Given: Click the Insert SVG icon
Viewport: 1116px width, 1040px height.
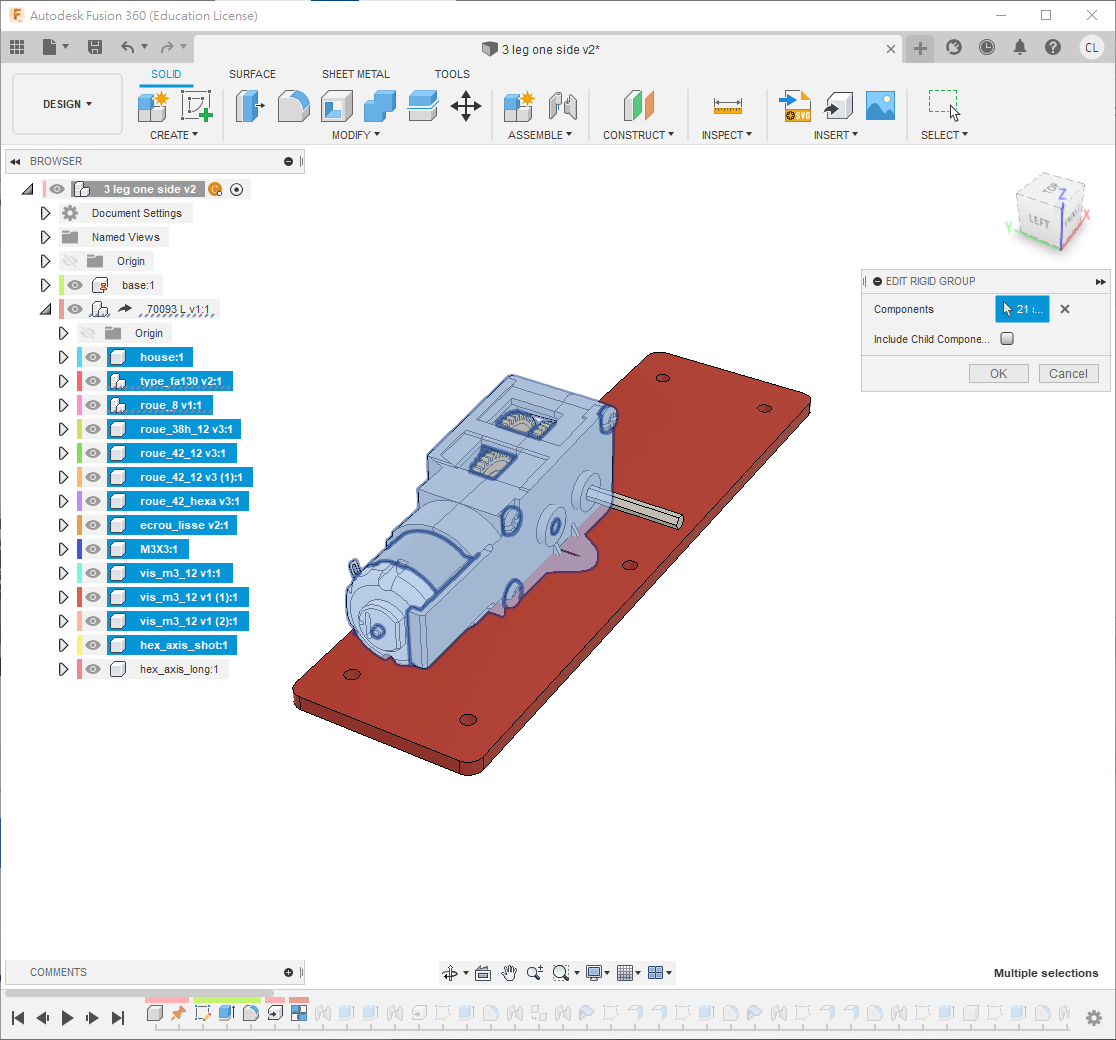Looking at the screenshot, I should 796,106.
